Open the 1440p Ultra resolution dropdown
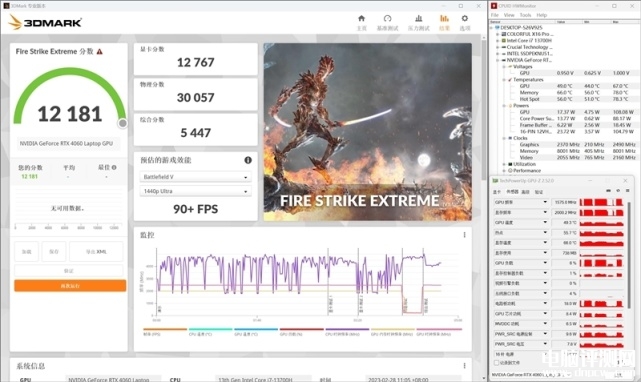The height and width of the screenshot is (382, 641). (195, 191)
